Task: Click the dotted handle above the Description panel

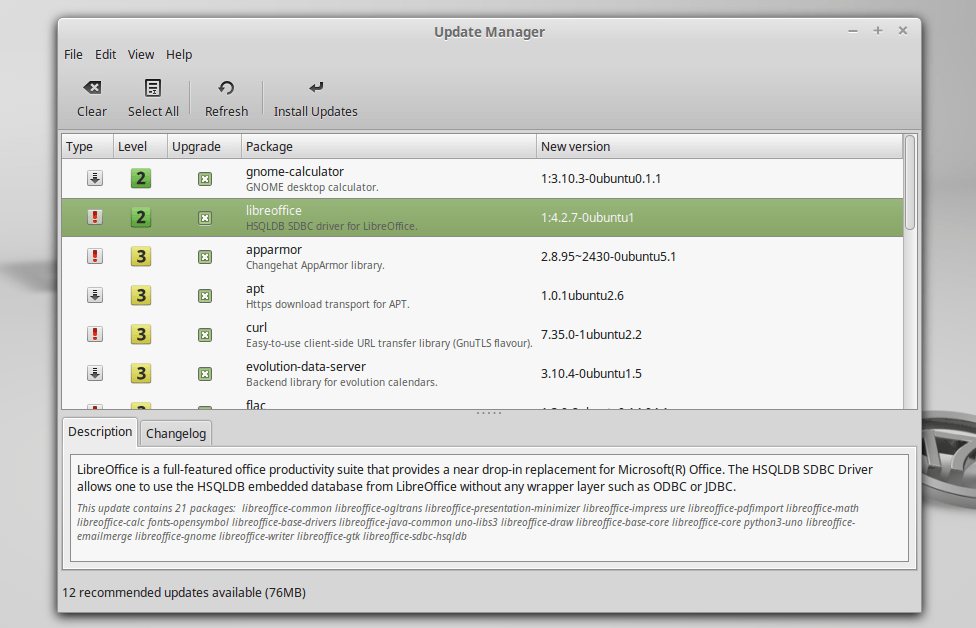Action: click(x=487, y=411)
